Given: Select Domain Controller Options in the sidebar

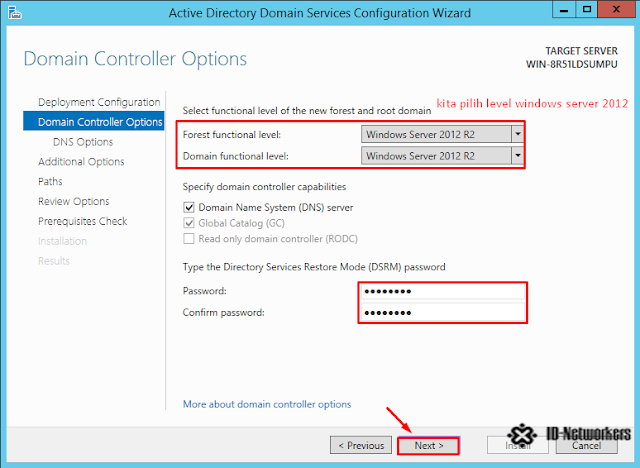Looking at the screenshot, I should [93, 121].
